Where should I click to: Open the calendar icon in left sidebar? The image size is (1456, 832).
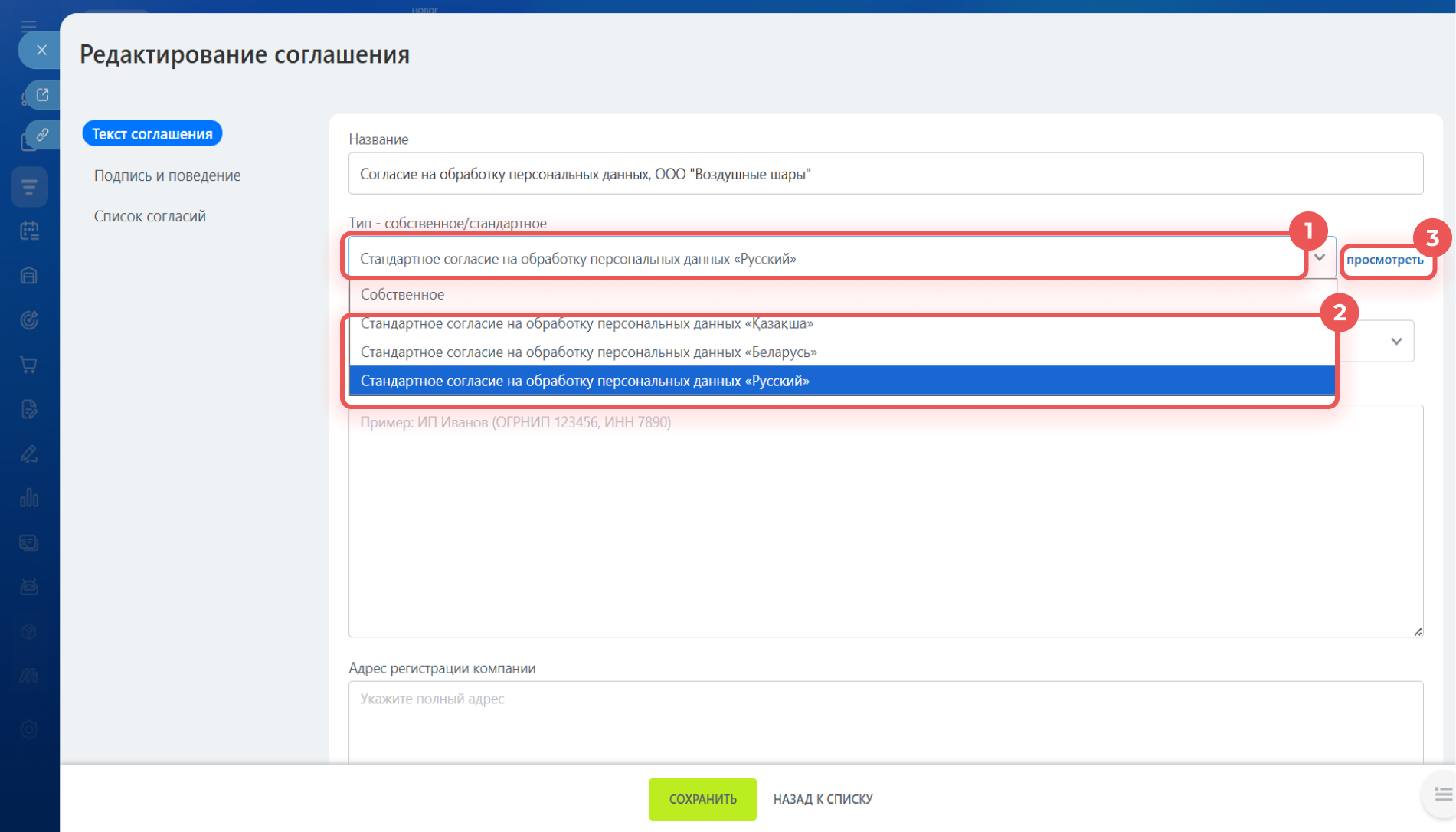pos(29,231)
